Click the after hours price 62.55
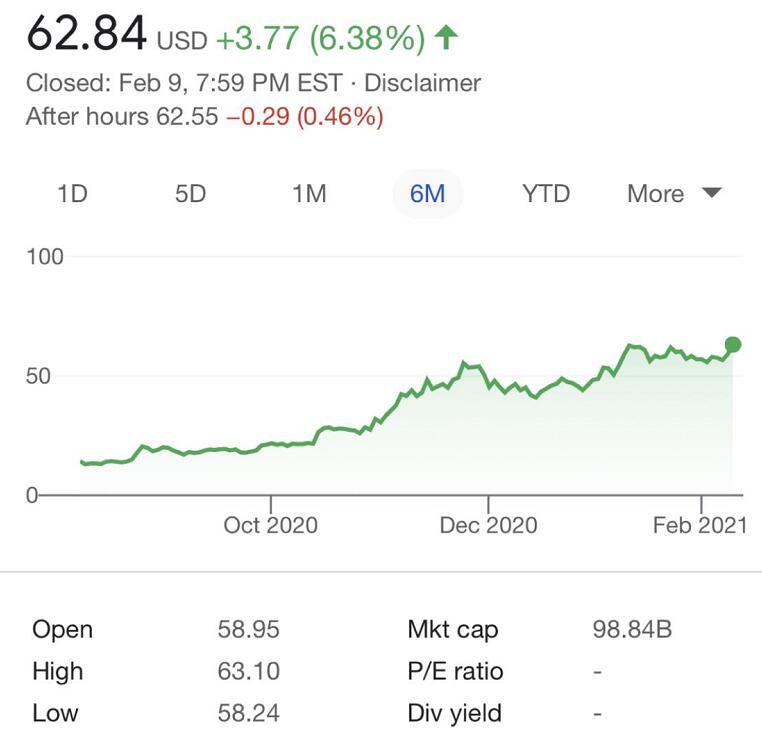This screenshot has width=762, height=732. [186, 116]
